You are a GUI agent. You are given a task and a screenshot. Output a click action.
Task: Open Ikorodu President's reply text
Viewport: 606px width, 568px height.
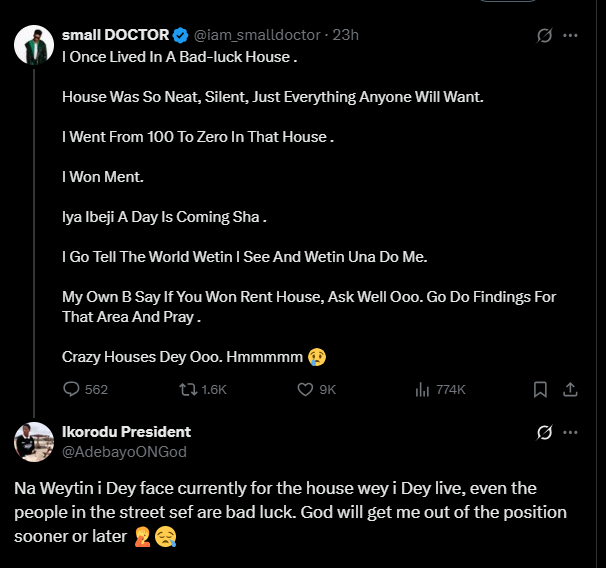(290, 512)
